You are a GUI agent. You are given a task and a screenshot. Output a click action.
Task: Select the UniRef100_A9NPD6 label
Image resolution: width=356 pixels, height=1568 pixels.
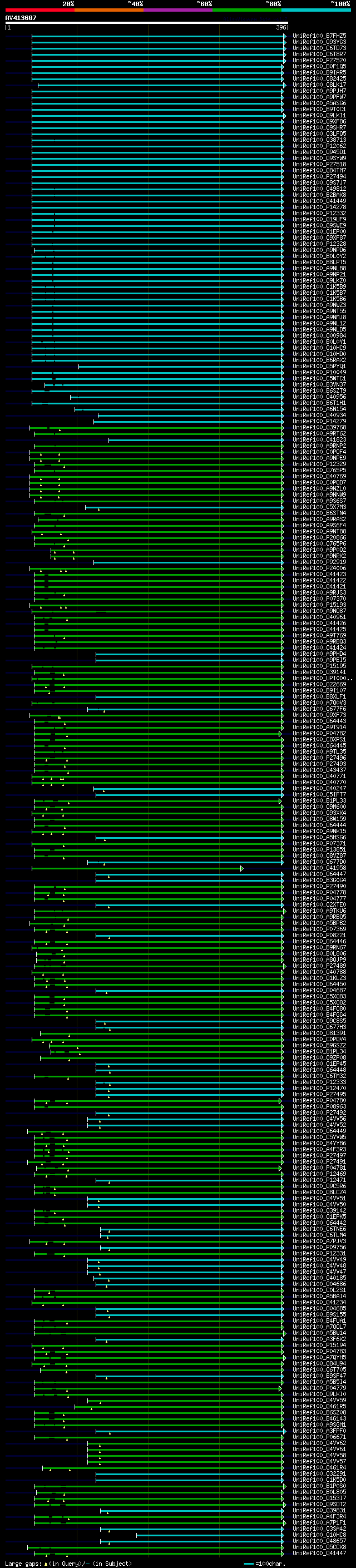point(319,250)
